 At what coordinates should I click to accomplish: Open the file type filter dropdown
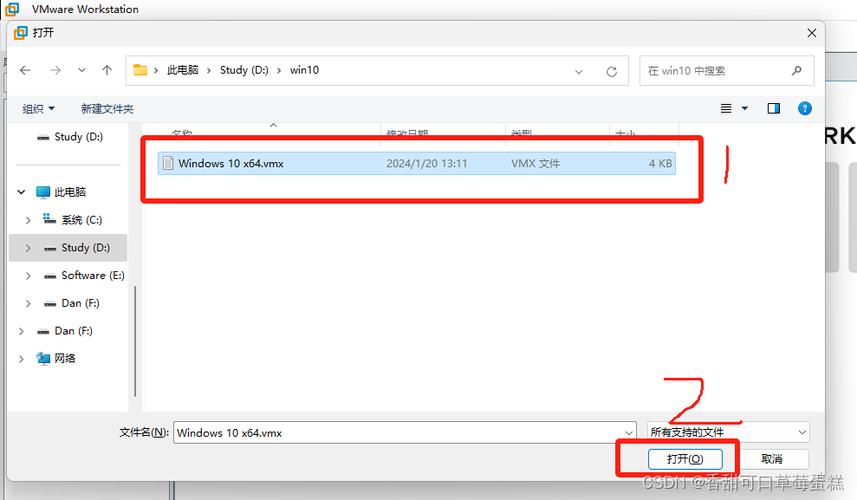[728, 432]
